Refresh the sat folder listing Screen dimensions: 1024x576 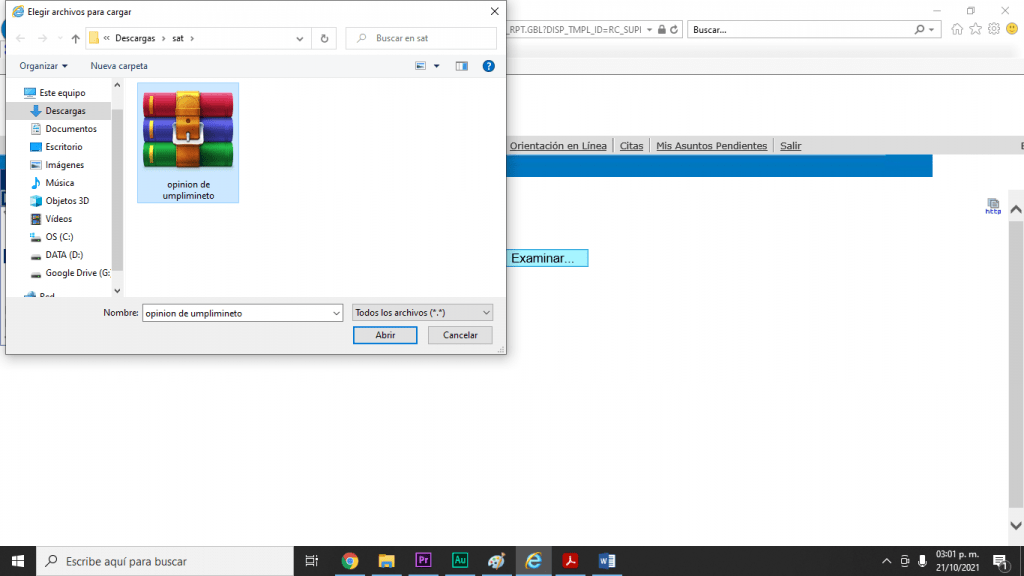point(324,39)
